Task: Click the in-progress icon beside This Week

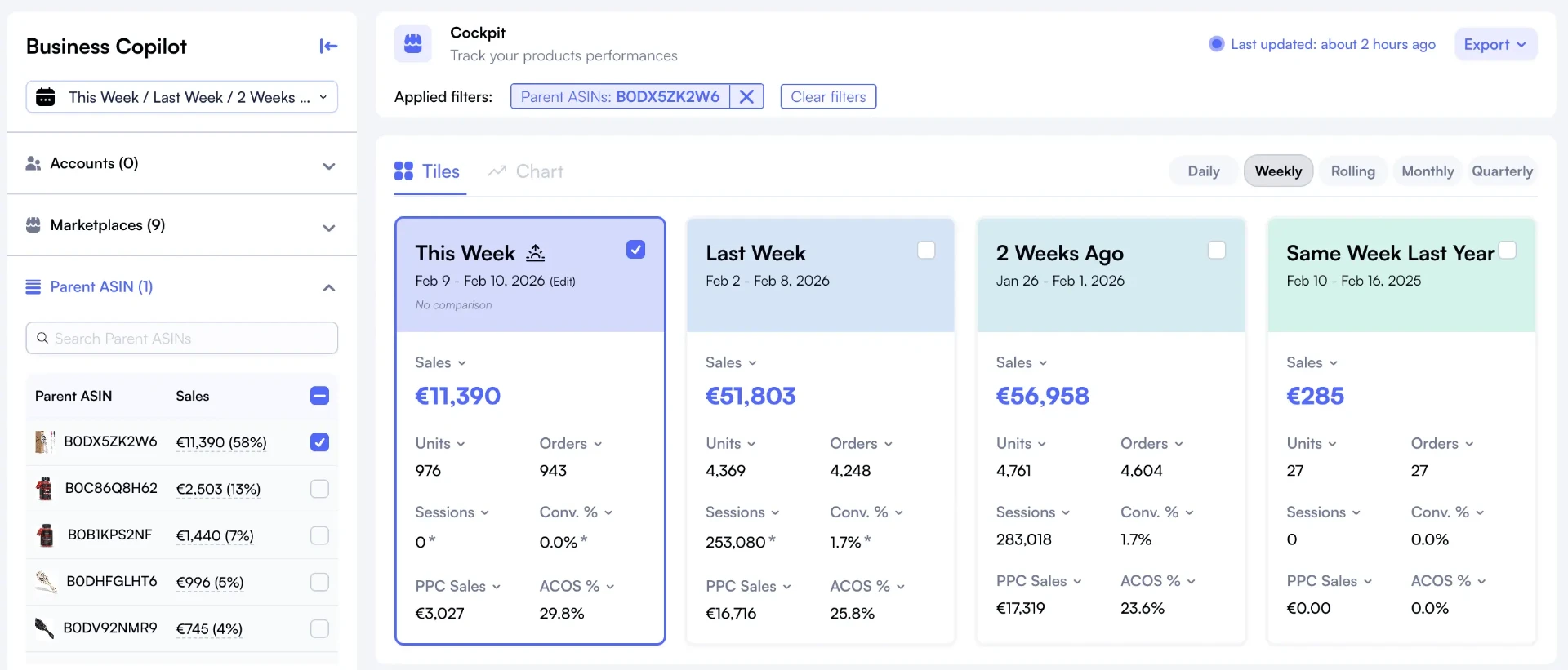Action: click(536, 252)
